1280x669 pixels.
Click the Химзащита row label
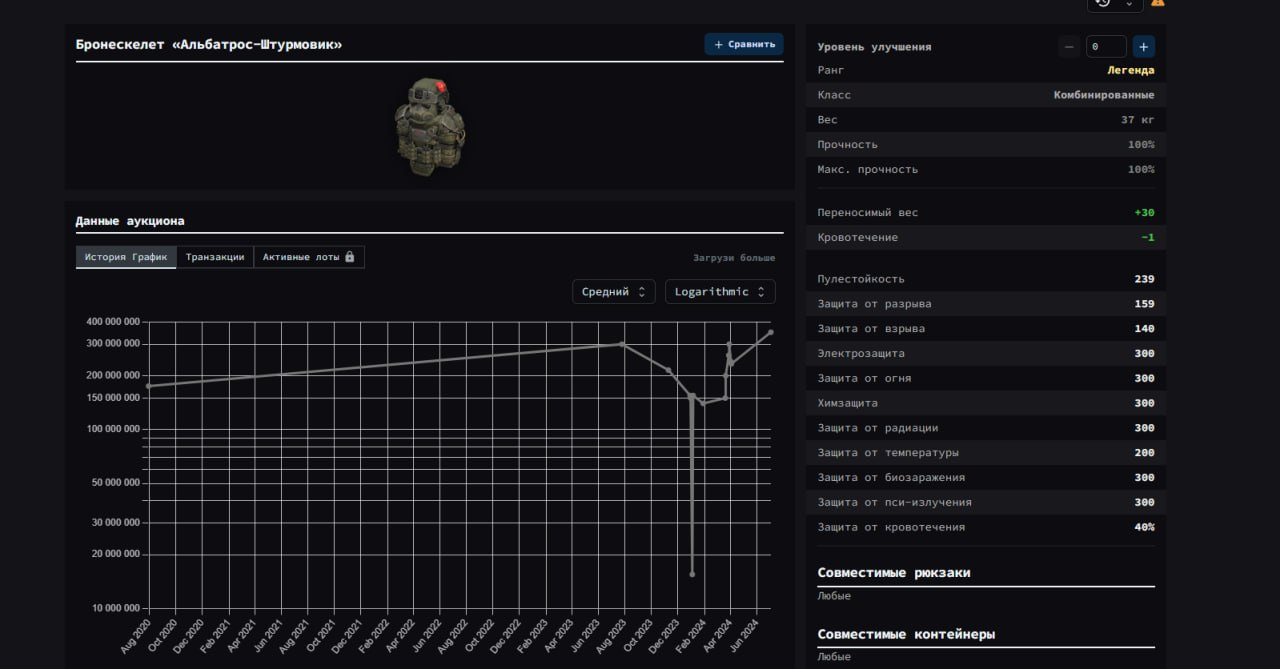point(847,403)
